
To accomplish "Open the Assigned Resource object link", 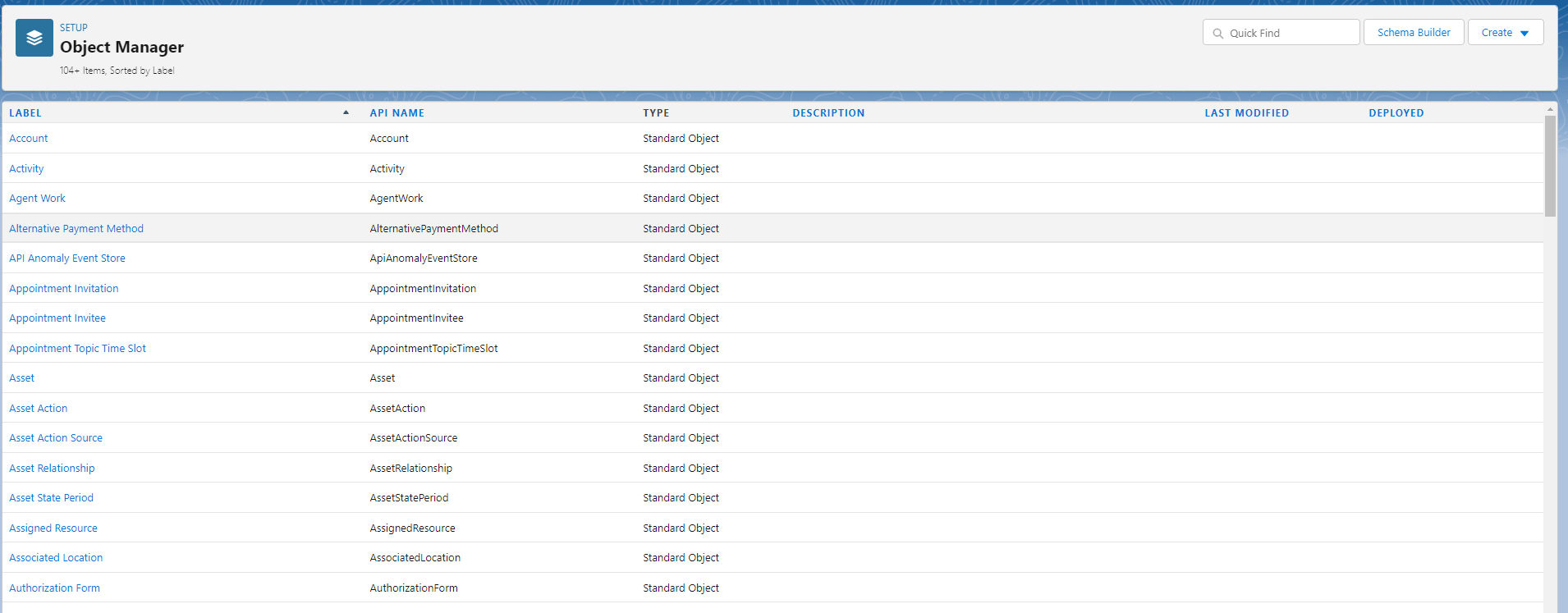I will (x=53, y=528).
